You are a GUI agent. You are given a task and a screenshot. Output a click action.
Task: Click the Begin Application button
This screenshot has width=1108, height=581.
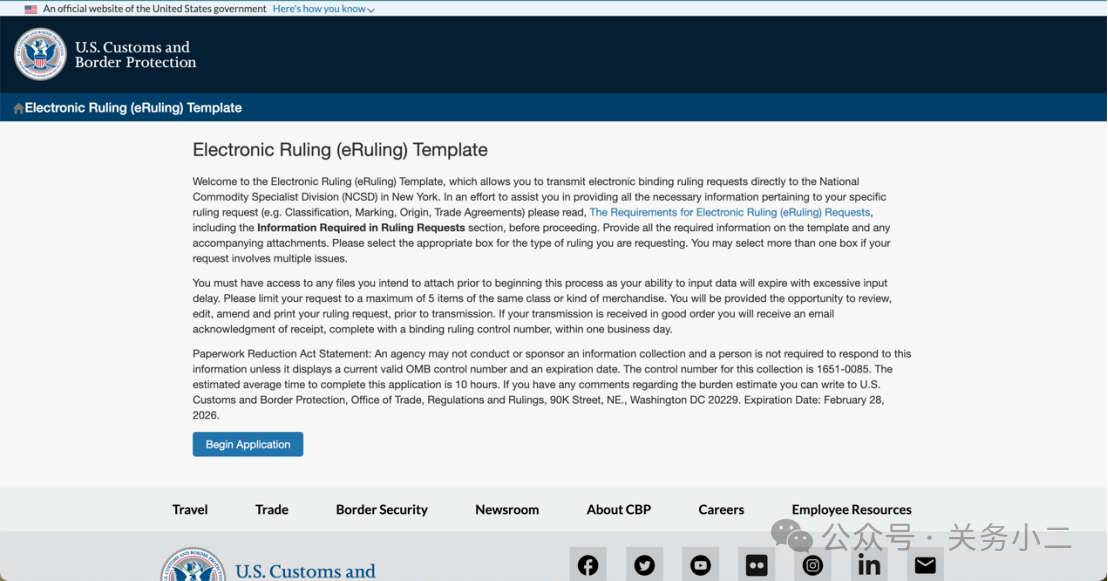coord(248,445)
